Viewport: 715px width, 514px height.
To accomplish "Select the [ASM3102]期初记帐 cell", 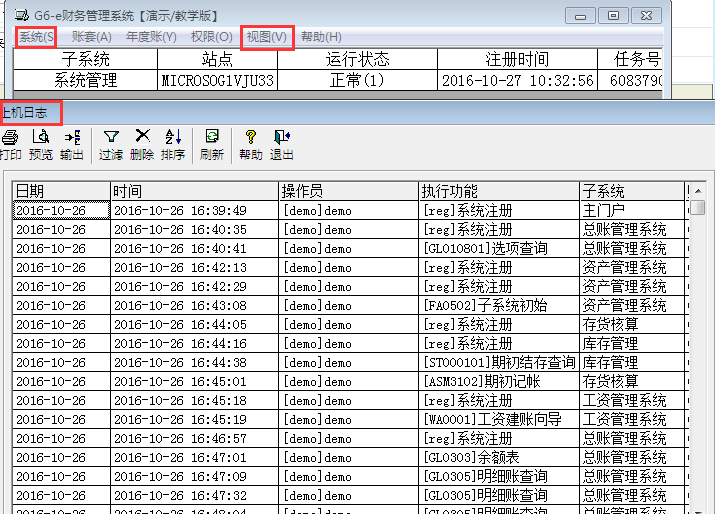I will [499, 382].
